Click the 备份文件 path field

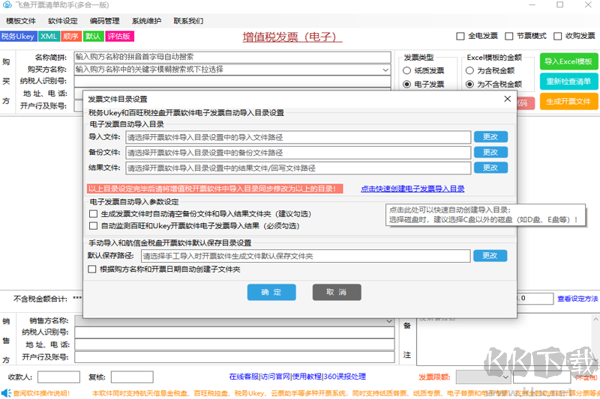coord(298,153)
